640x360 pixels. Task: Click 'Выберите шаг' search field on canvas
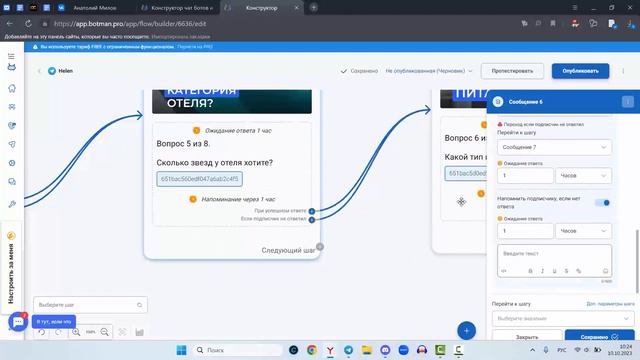[90, 305]
